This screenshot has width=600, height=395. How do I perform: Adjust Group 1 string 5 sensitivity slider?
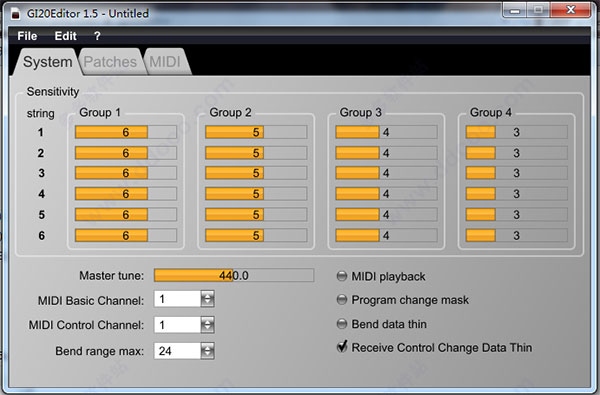126,214
